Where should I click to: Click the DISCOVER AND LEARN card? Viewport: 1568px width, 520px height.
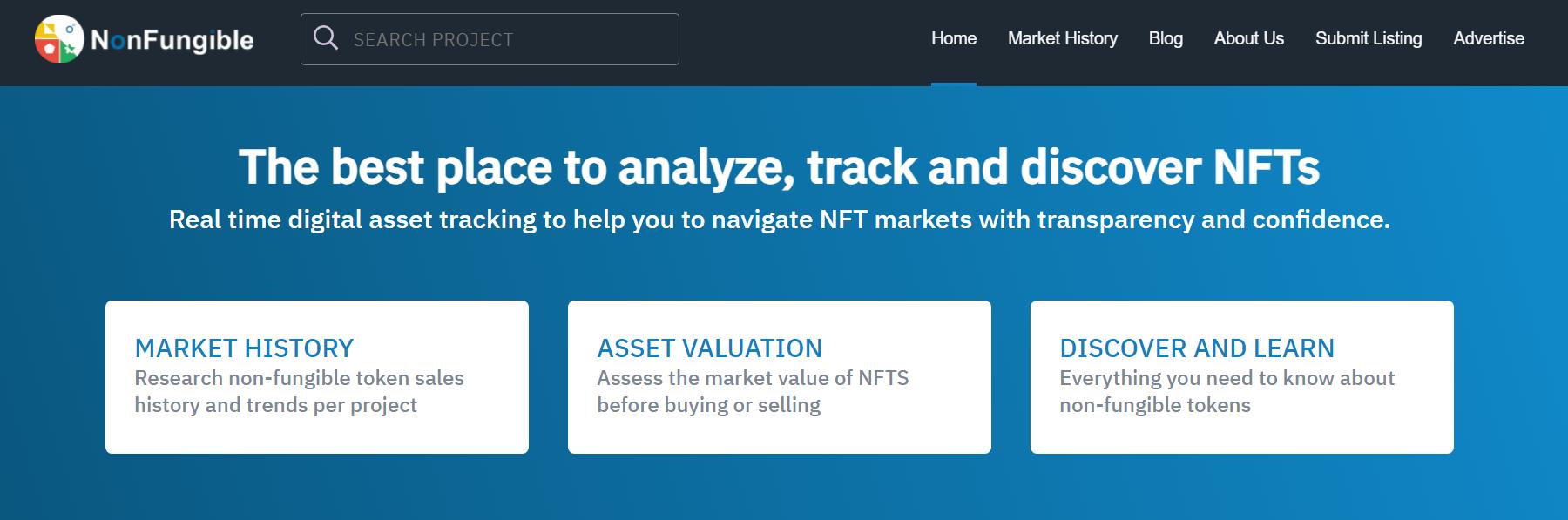coord(1196,348)
